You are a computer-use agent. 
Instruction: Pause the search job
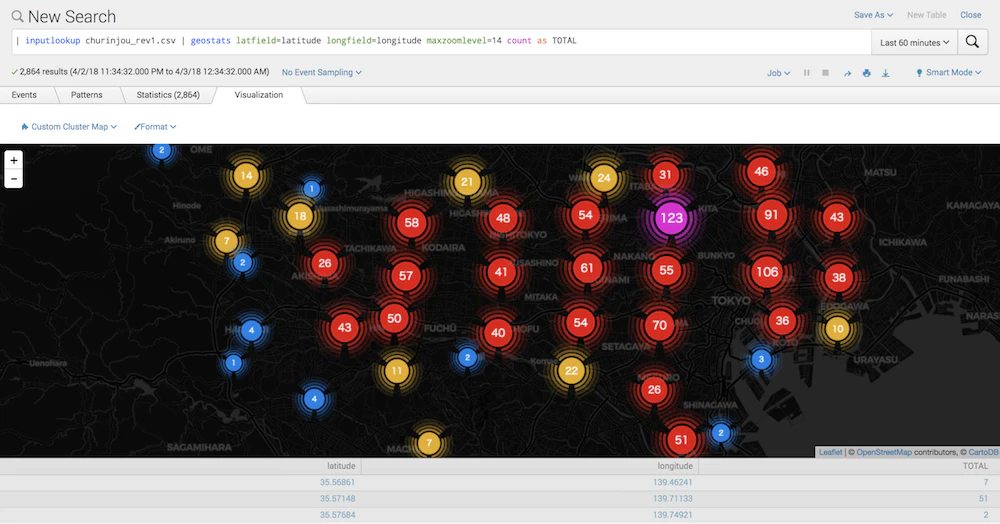807,73
